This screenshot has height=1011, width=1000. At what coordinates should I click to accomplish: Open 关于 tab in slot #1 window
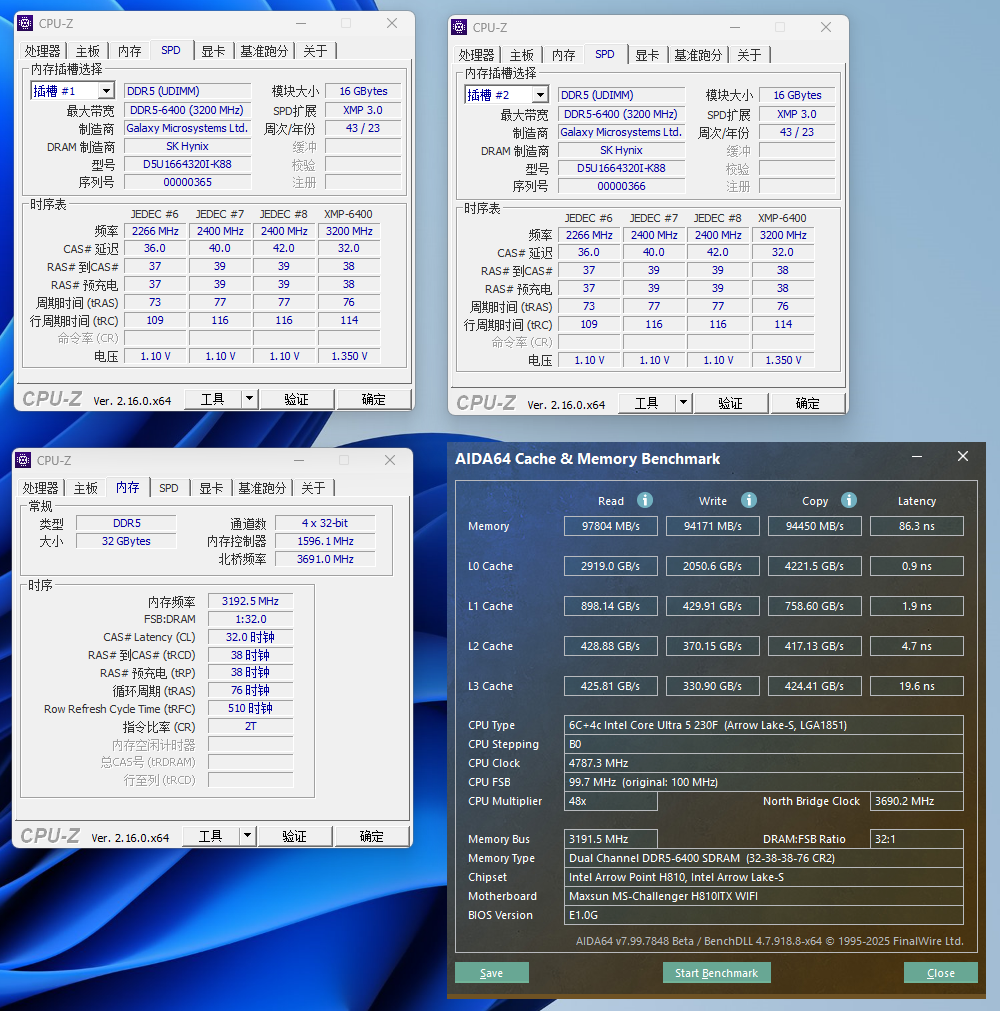(315, 51)
